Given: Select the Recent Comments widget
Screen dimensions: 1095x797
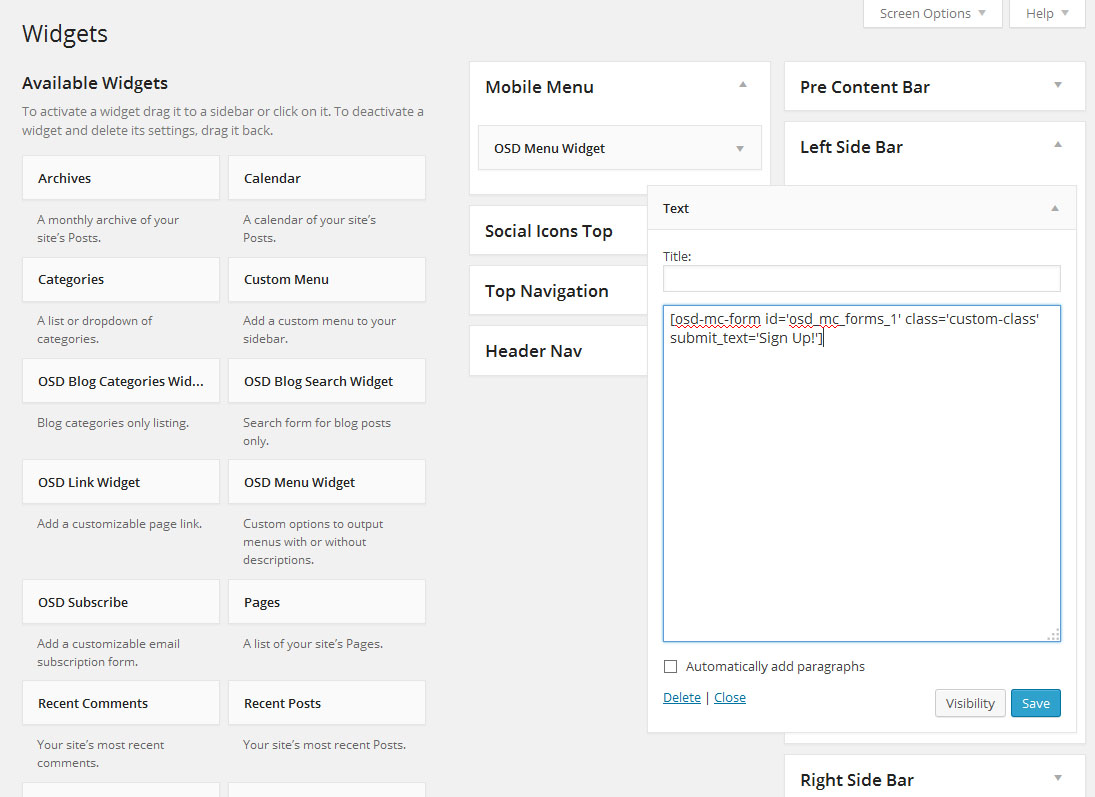Looking at the screenshot, I should click(121, 703).
